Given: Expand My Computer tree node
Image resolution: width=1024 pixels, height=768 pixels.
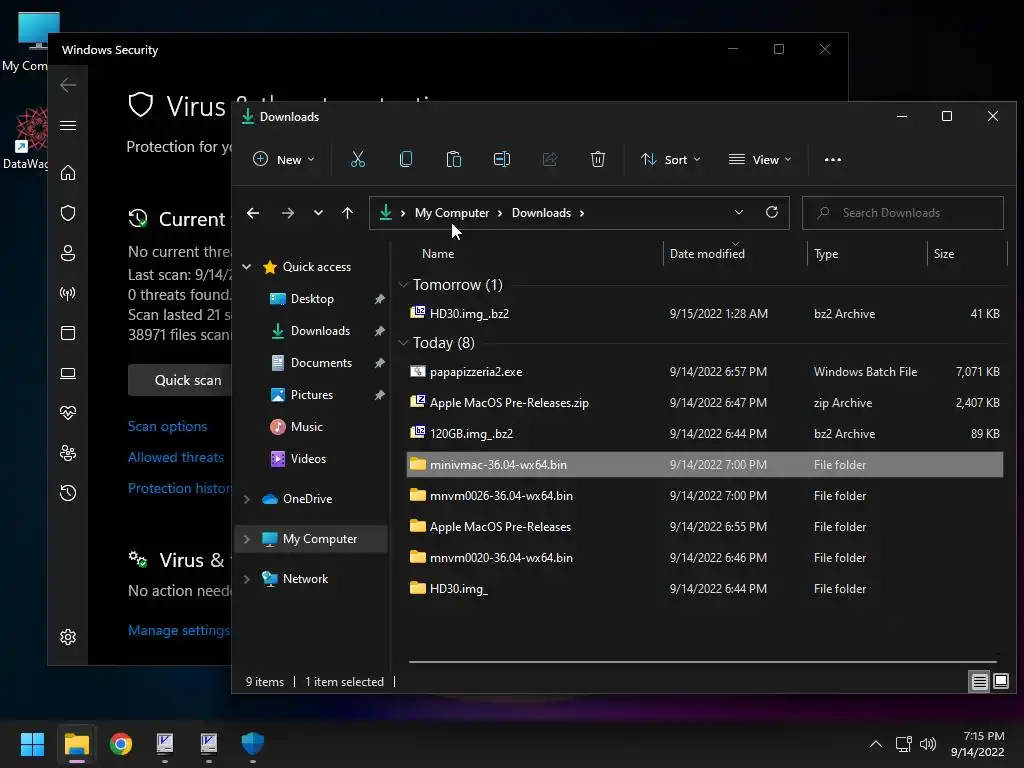Looking at the screenshot, I should click(247, 539).
